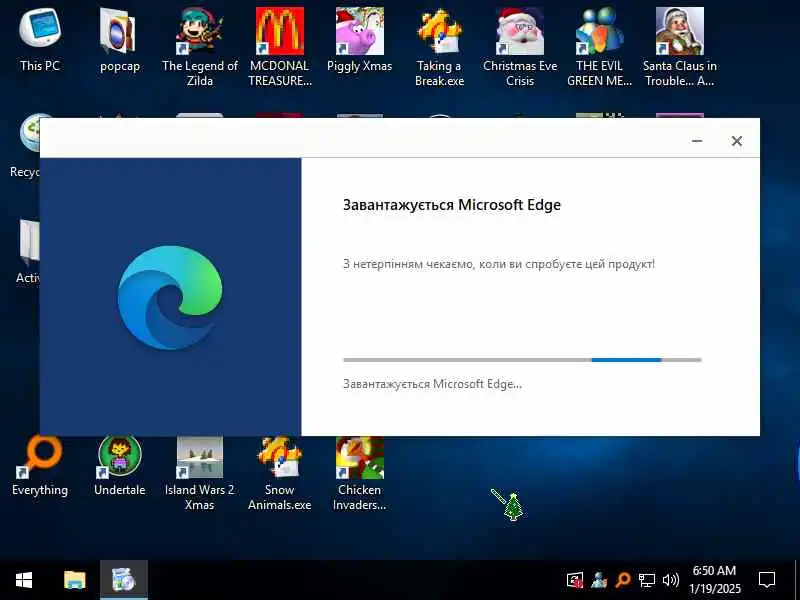Image resolution: width=800 pixels, height=600 pixels.
Task: Click the text 'З нетерпінням чекаємо'
Action: 408,264
